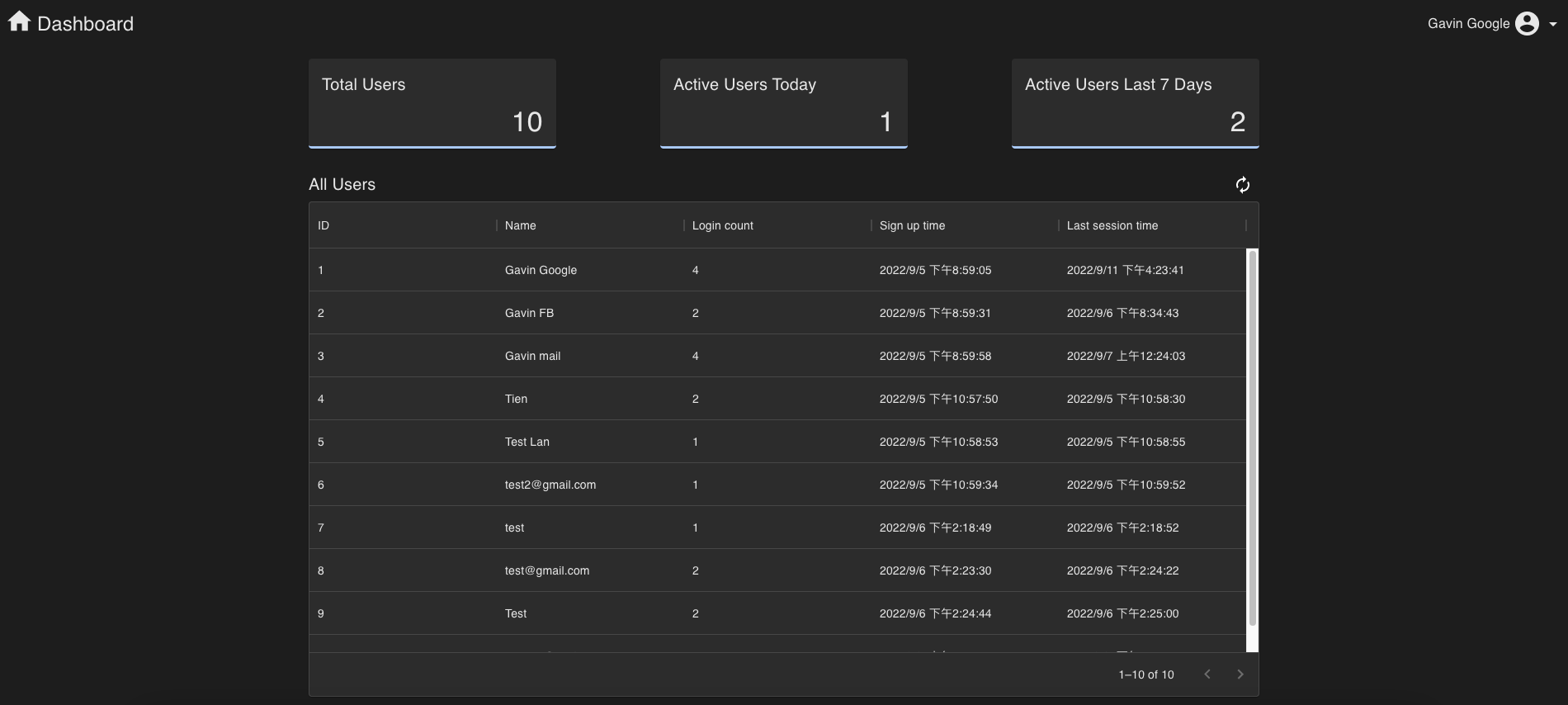
Task: Select the Gavin FB name cell
Action: coord(590,313)
